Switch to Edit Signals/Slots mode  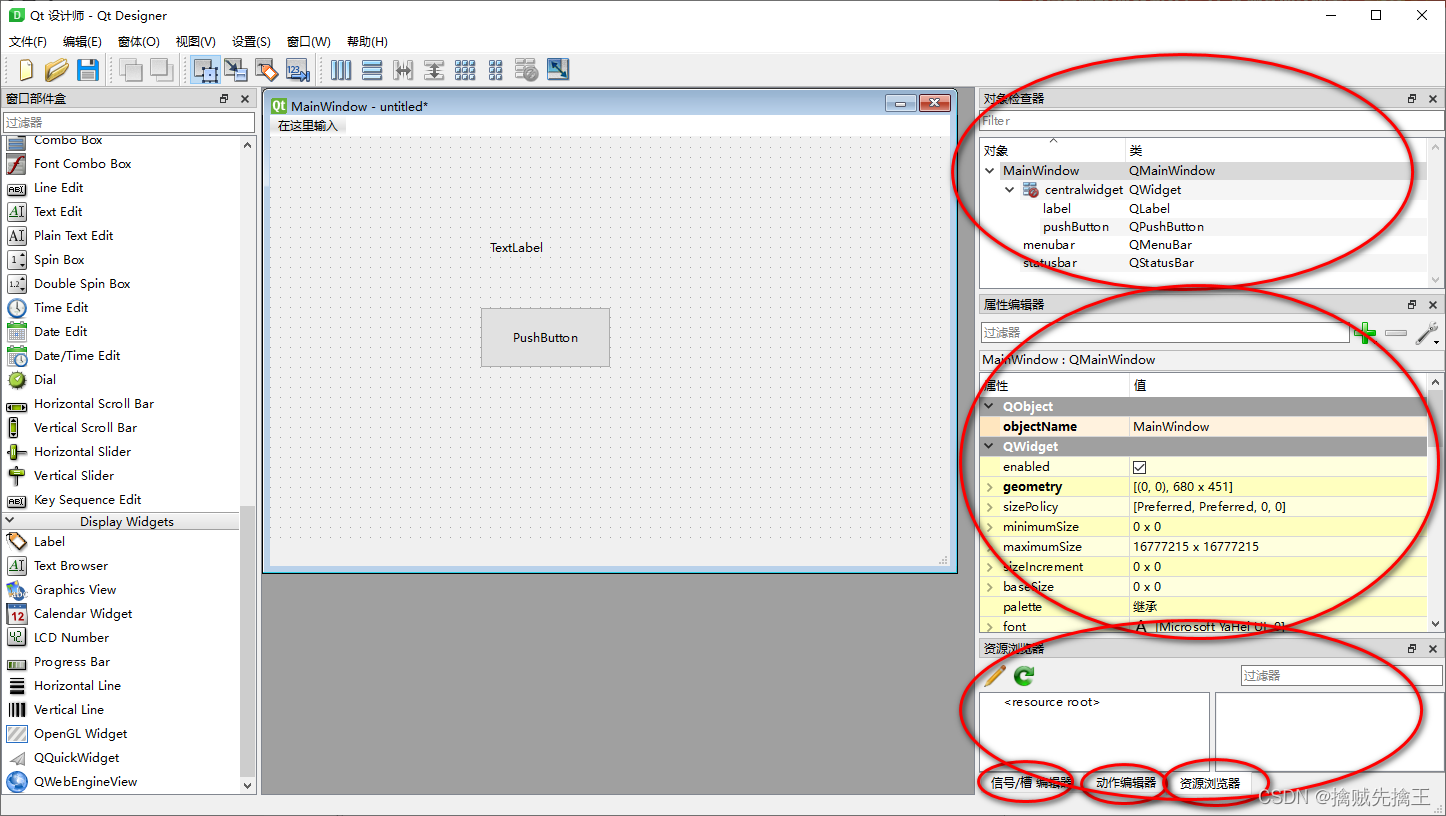tap(236, 69)
